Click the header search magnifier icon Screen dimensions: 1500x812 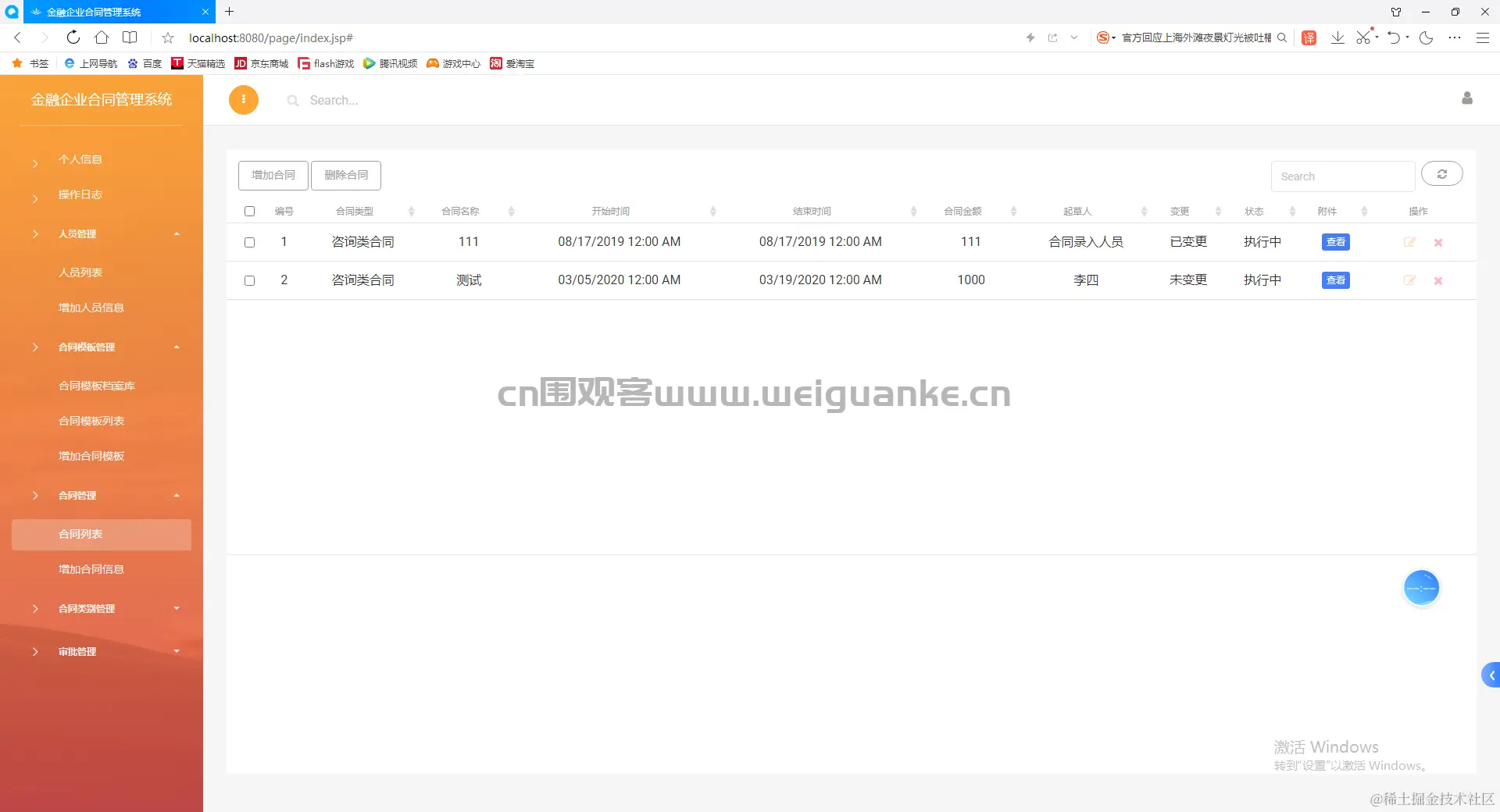point(293,101)
